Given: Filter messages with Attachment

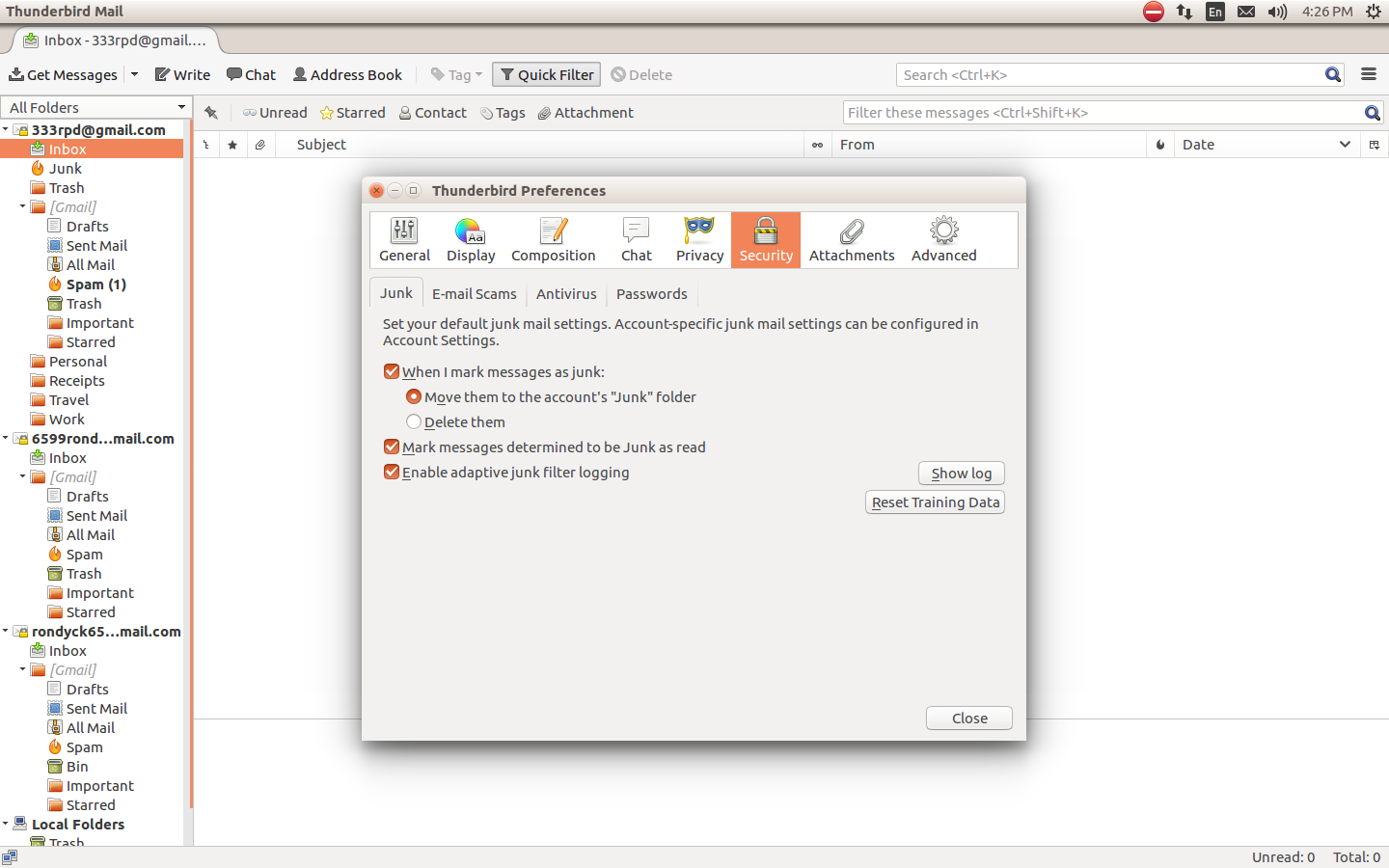Looking at the screenshot, I should pyautogui.click(x=586, y=113).
